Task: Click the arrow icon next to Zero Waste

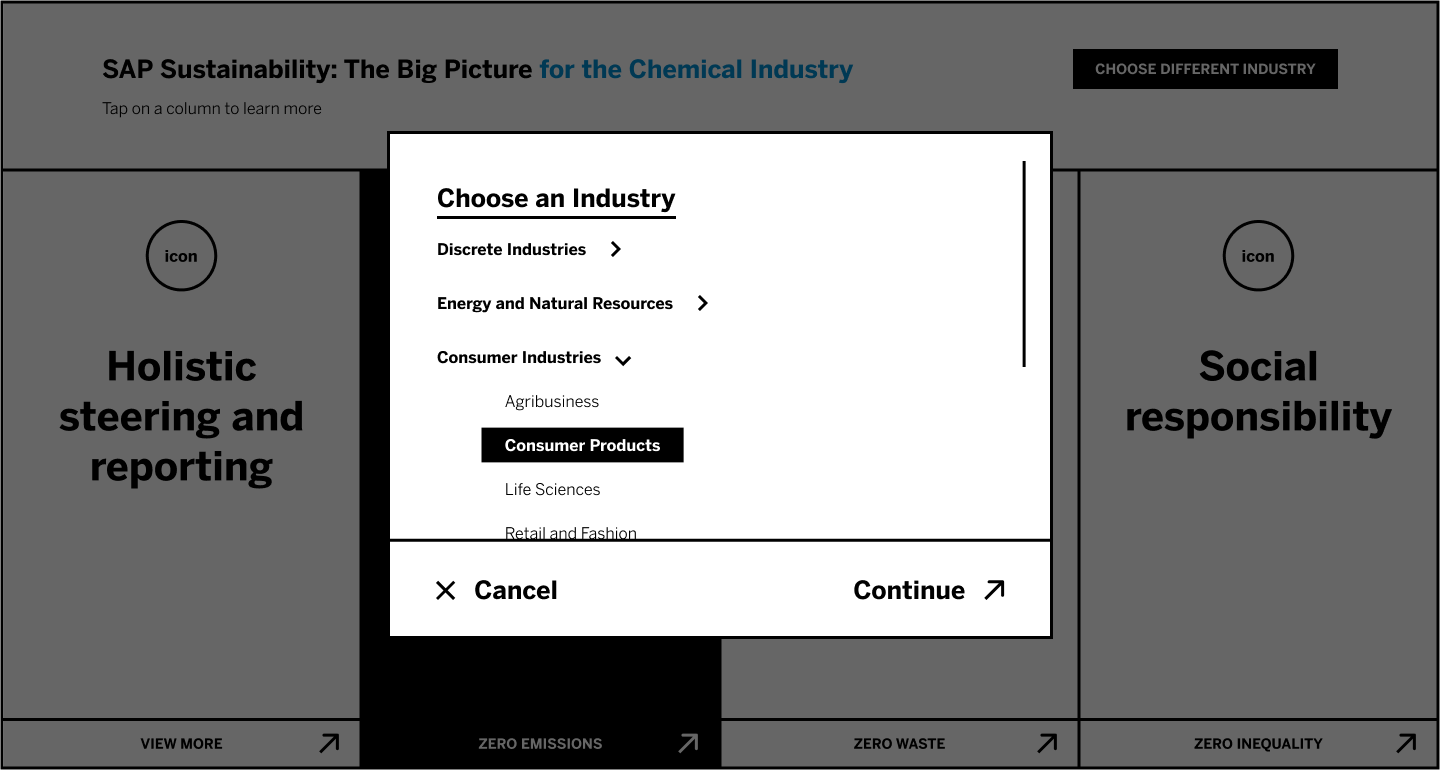Action: [1047, 743]
